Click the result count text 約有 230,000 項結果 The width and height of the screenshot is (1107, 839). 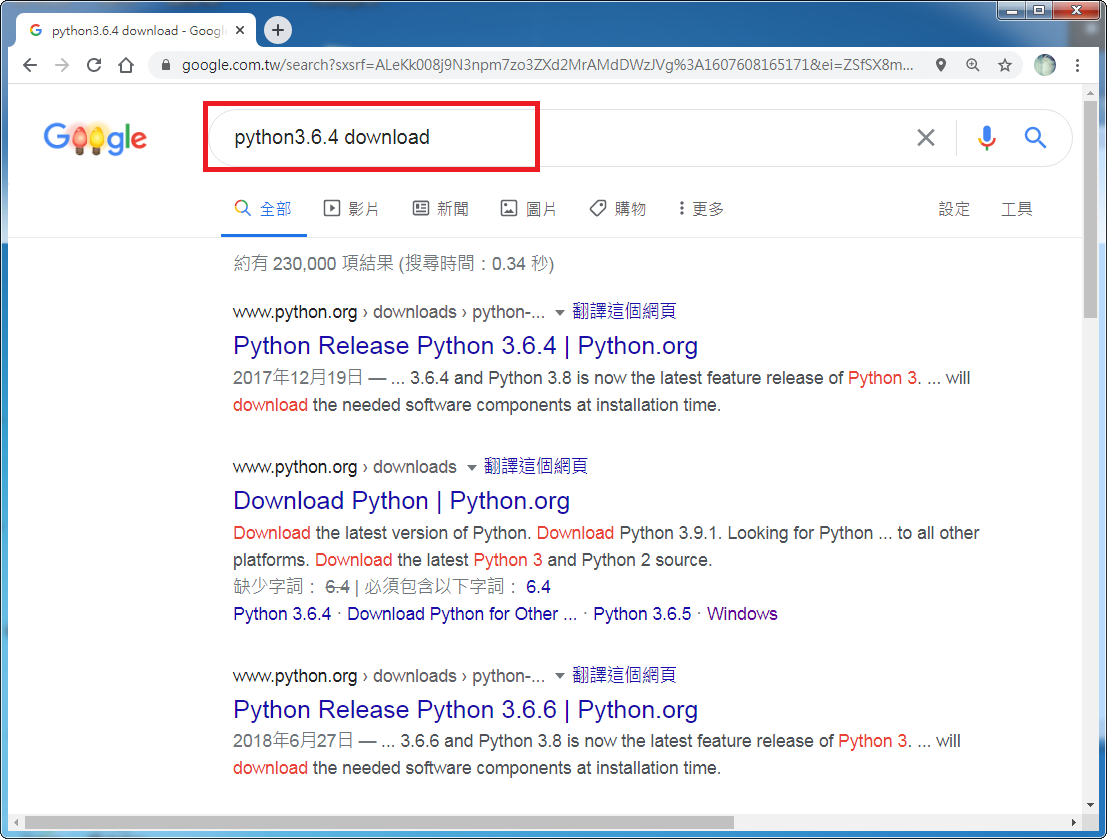[313, 263]
